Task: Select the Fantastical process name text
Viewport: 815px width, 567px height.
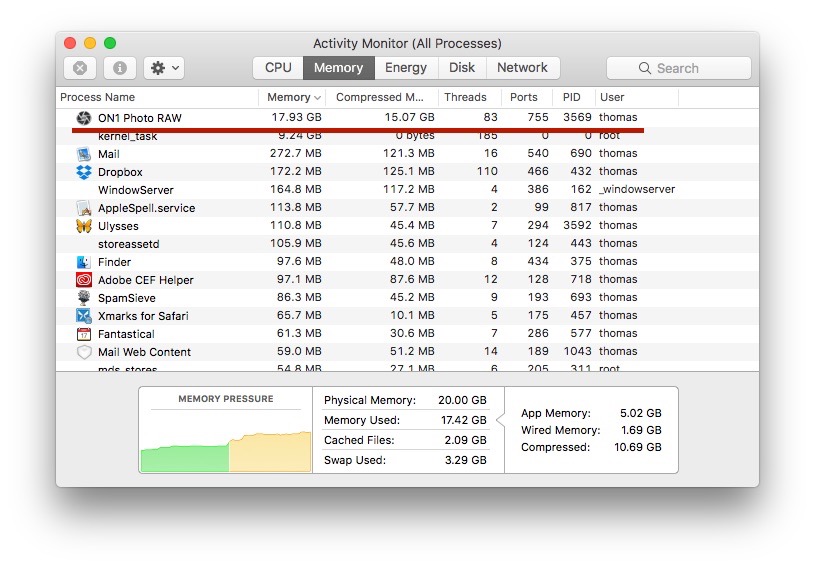Action: (126, 334)
